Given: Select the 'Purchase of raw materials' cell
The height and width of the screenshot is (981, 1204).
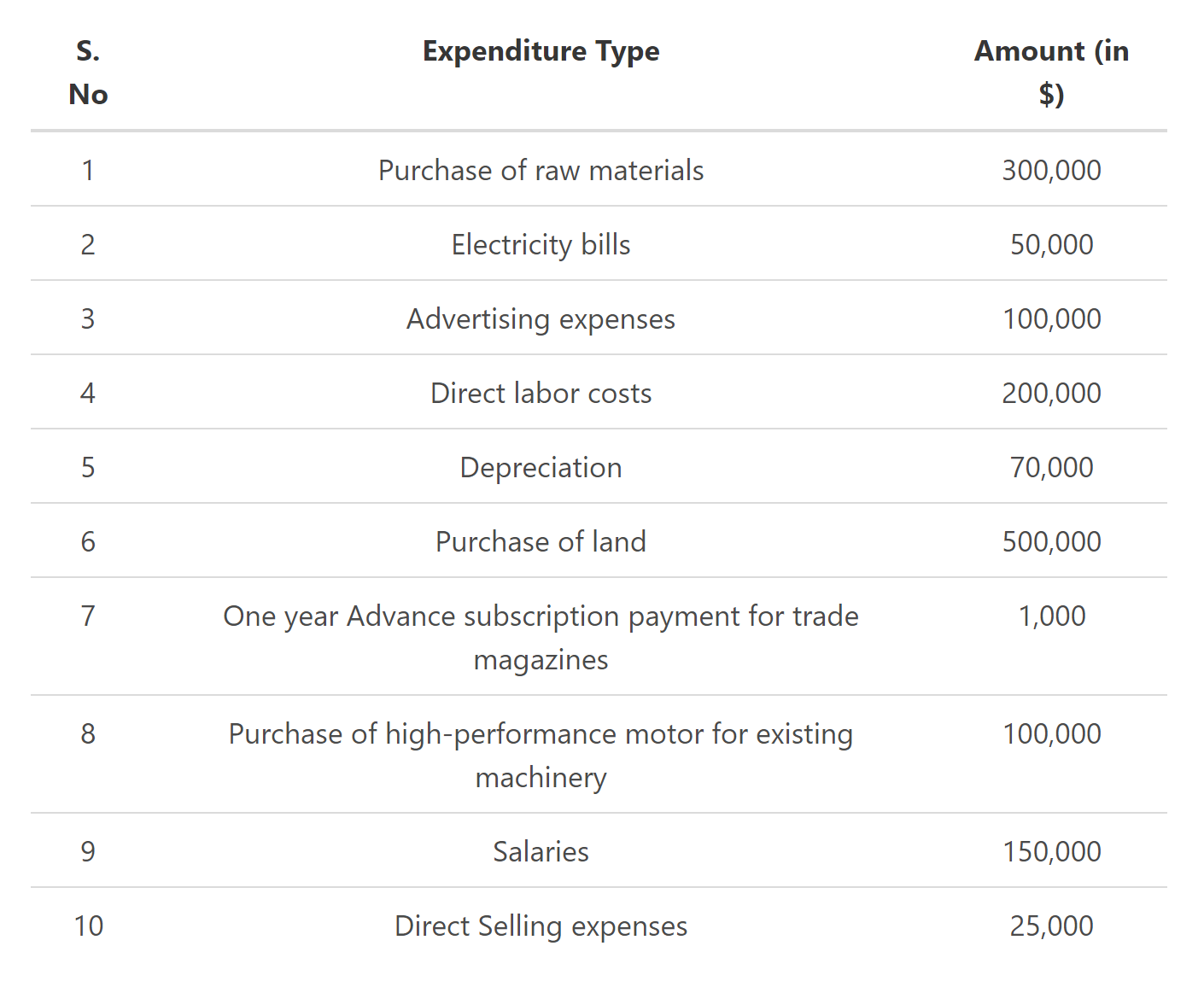Looking at the screenshot, I should point(541,170).
